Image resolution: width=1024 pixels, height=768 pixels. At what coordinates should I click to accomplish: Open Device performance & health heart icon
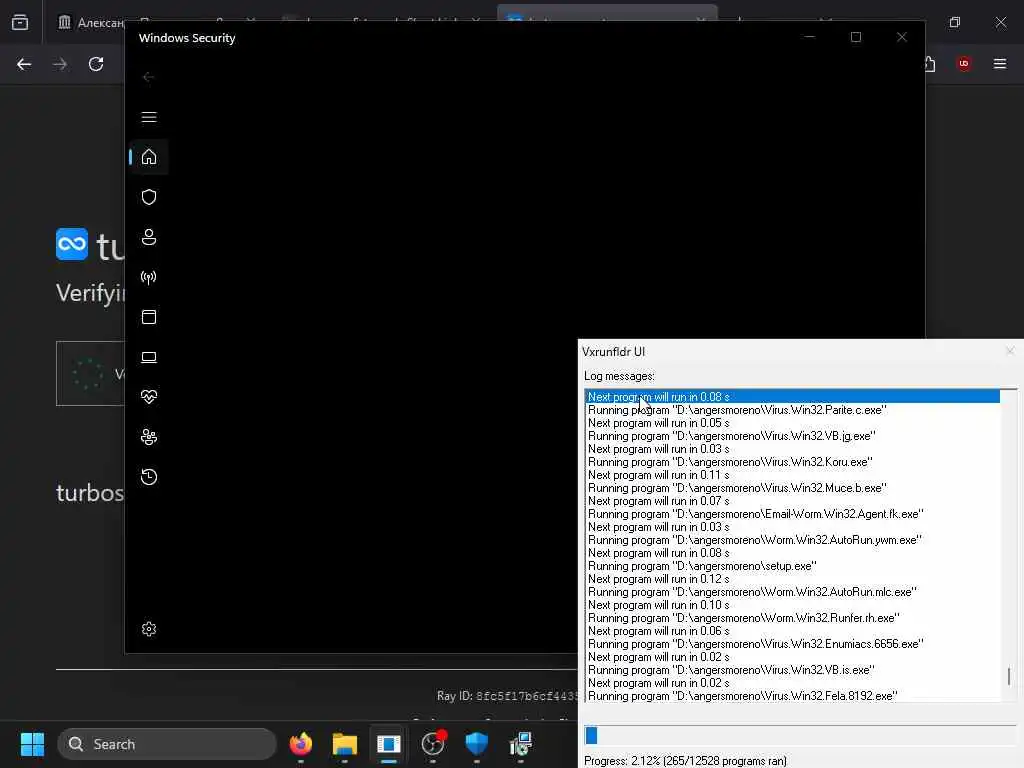pyautogui.click(x=149, y=397)
